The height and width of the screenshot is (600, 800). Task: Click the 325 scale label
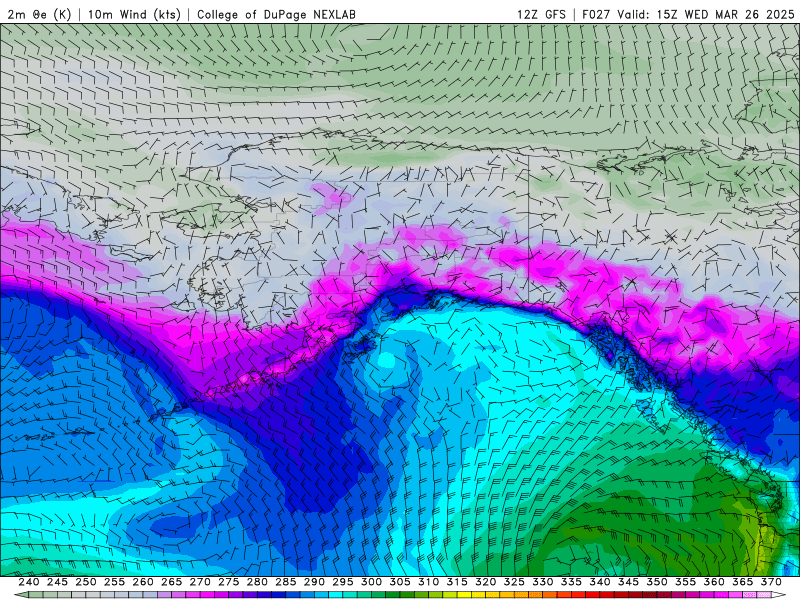click(x=514, y=582)
